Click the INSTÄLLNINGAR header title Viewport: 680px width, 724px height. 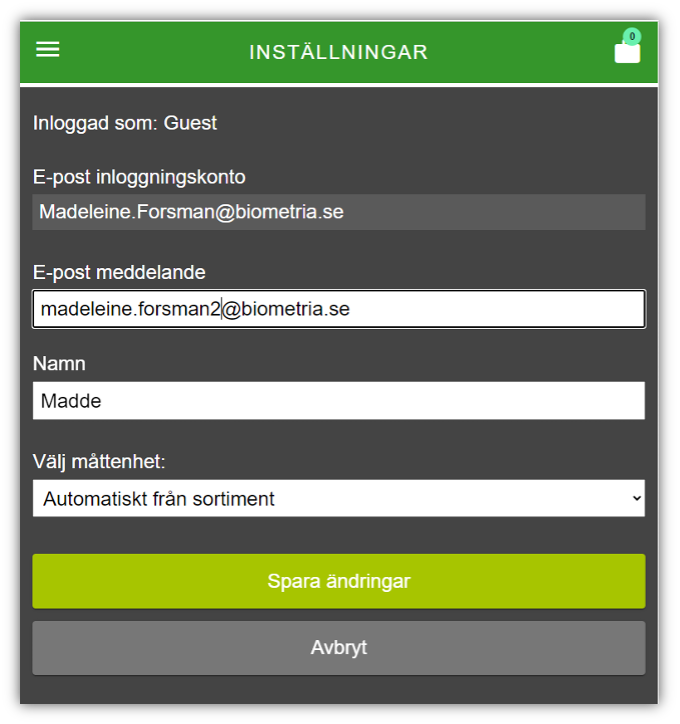338,52
